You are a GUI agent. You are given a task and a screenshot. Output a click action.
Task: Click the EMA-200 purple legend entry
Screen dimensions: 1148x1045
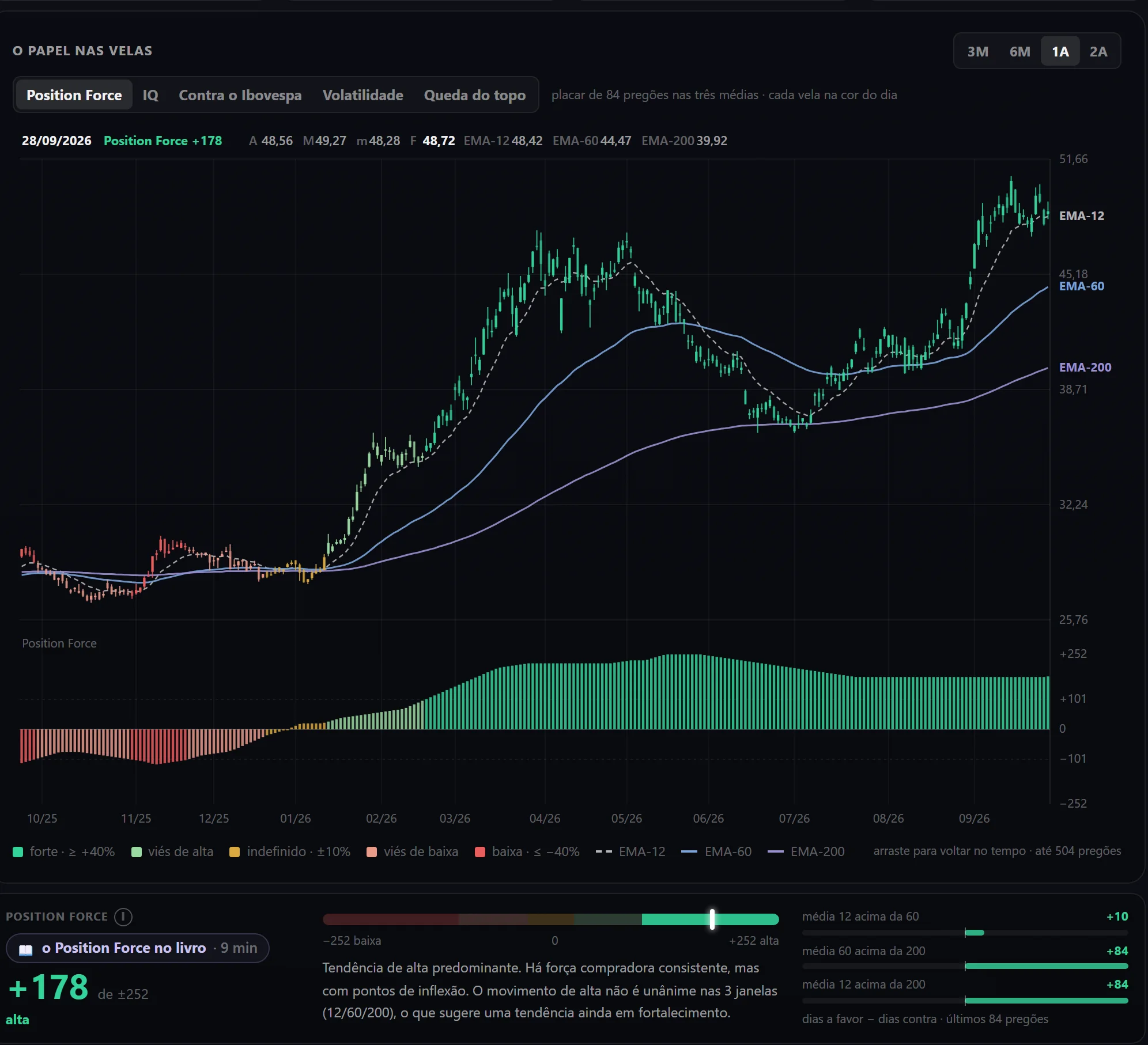(806, 851)
